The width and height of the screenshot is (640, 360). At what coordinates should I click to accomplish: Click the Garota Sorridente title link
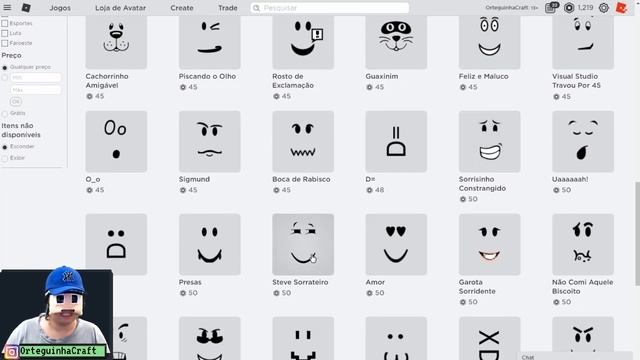pyautogui.click(x=477, y=287)
